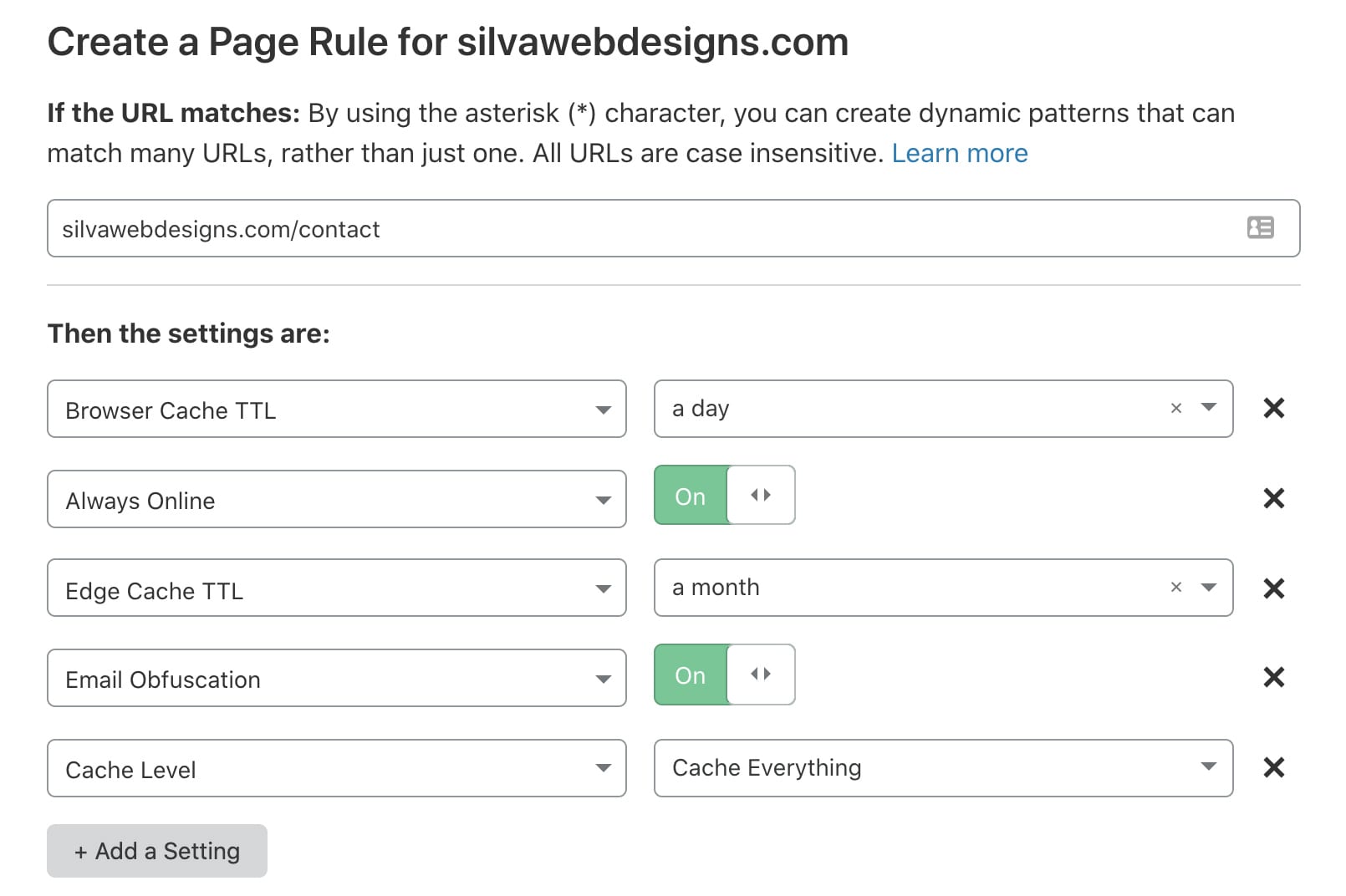This screenshot has height=896, width=1346.
Task: Open the Learn more link
Action: [960, 153]
